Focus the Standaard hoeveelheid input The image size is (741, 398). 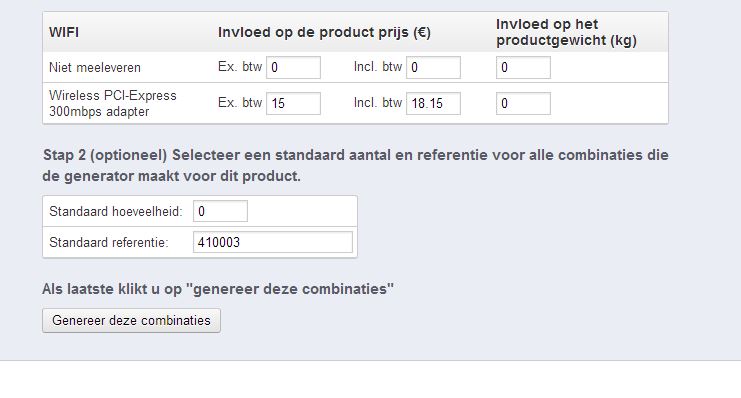point(220,211)
